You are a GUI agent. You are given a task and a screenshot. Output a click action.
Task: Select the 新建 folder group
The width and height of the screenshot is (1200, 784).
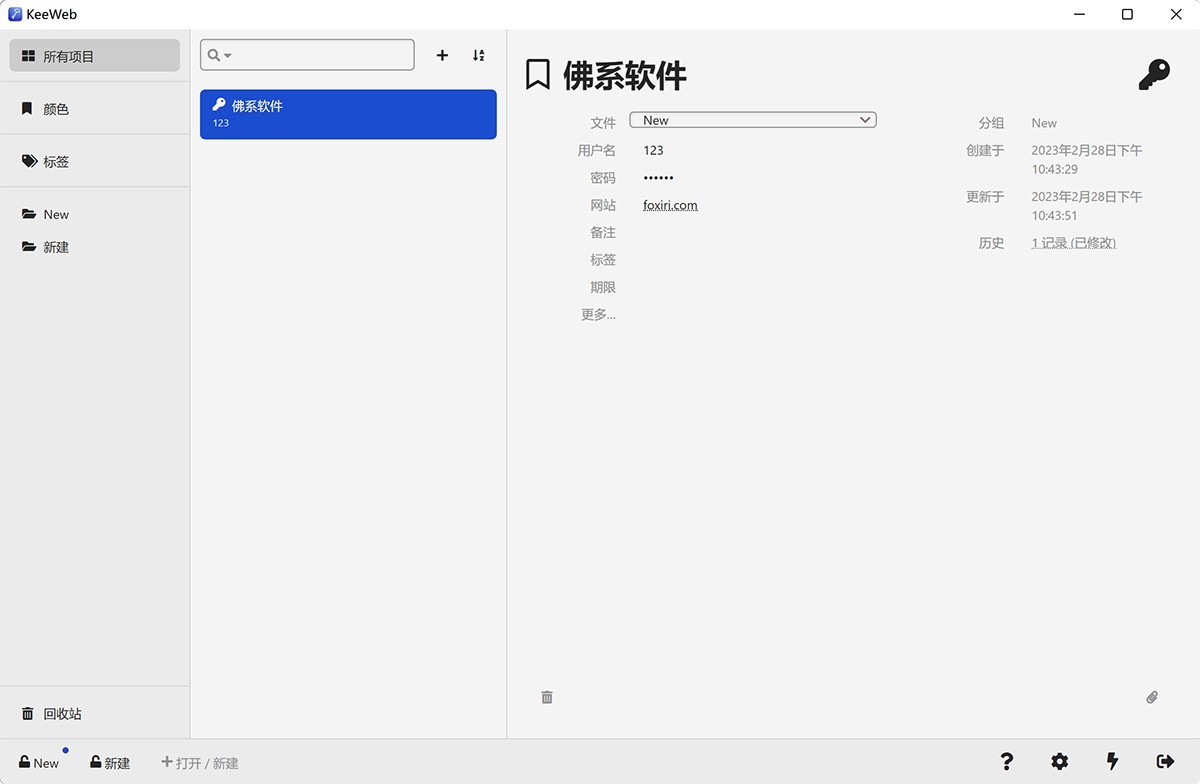pos(95,247)
